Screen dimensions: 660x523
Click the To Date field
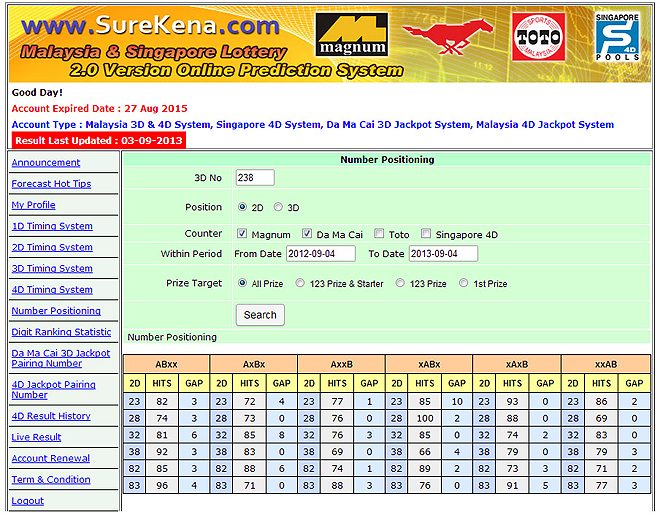(443, 254)
